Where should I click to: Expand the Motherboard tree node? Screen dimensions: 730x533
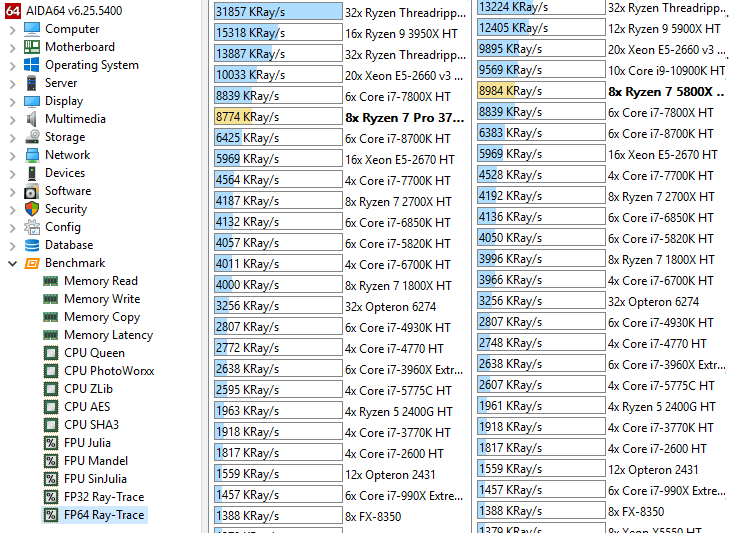(13, 48)
